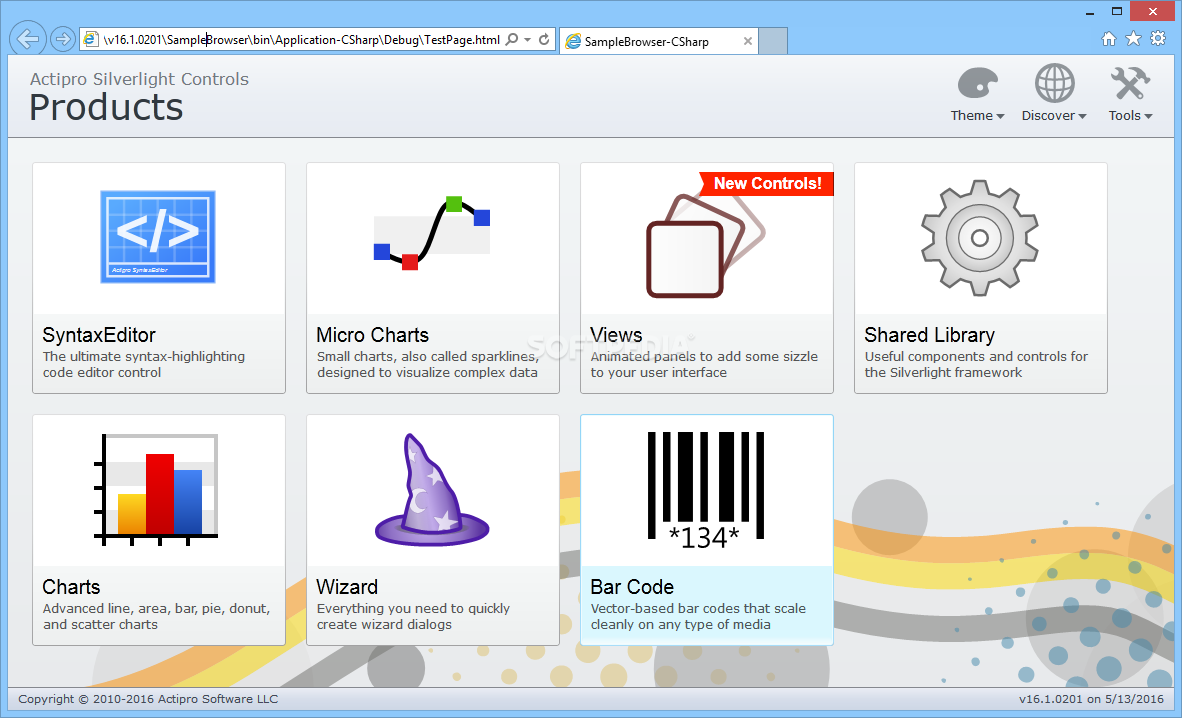This screenshot has height=718, width=1182.
Task: Click 'Animated panels to add some sizzle' description
Action: click(x=704, y=364)
